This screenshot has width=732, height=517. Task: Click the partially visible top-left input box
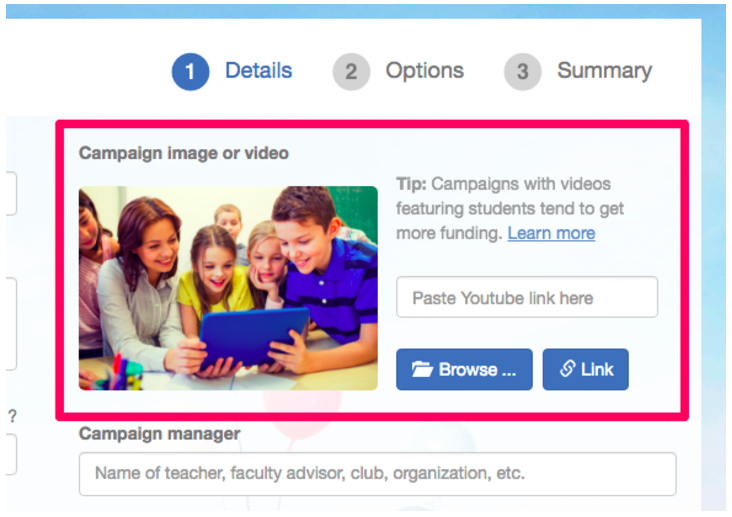point(11,194)
